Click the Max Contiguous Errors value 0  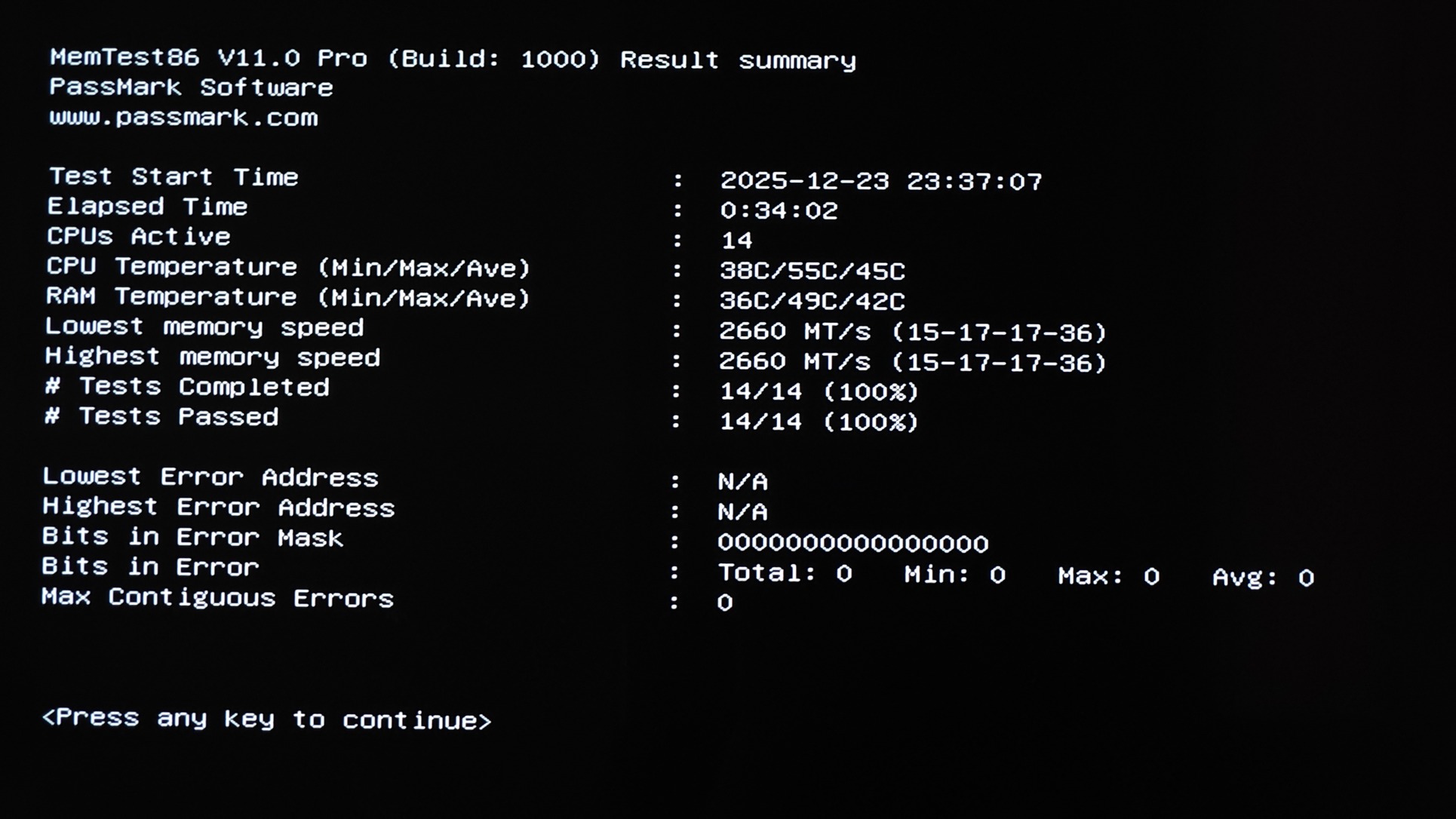point(724,603)
